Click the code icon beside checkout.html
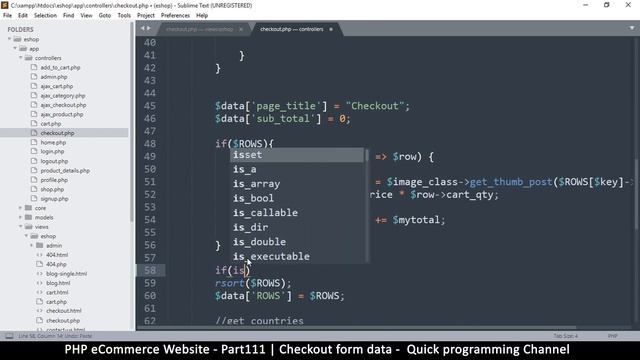This screenshot has height=360, width=640. [x=40, y=311]
